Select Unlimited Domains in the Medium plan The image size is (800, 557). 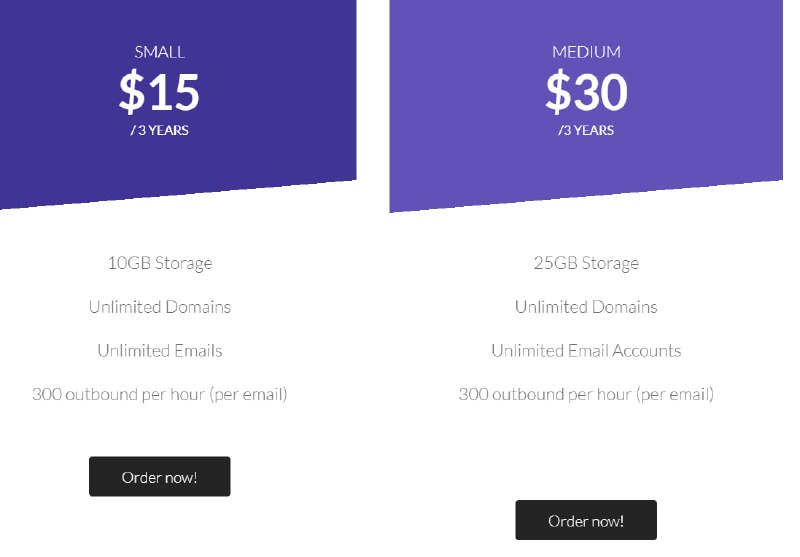[x=586, y=307]
